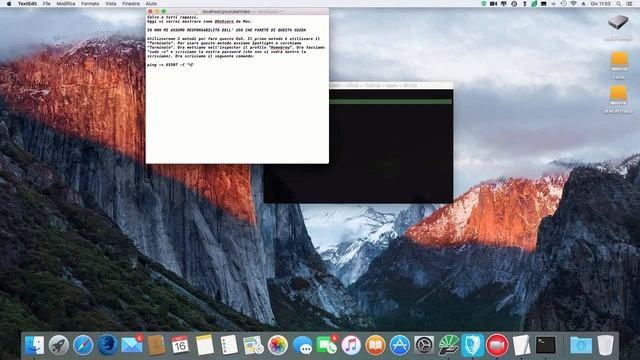640x360 pixels.
Task: Minimize the TextEdit window with yellow button
Action: (x=157, y=11)
